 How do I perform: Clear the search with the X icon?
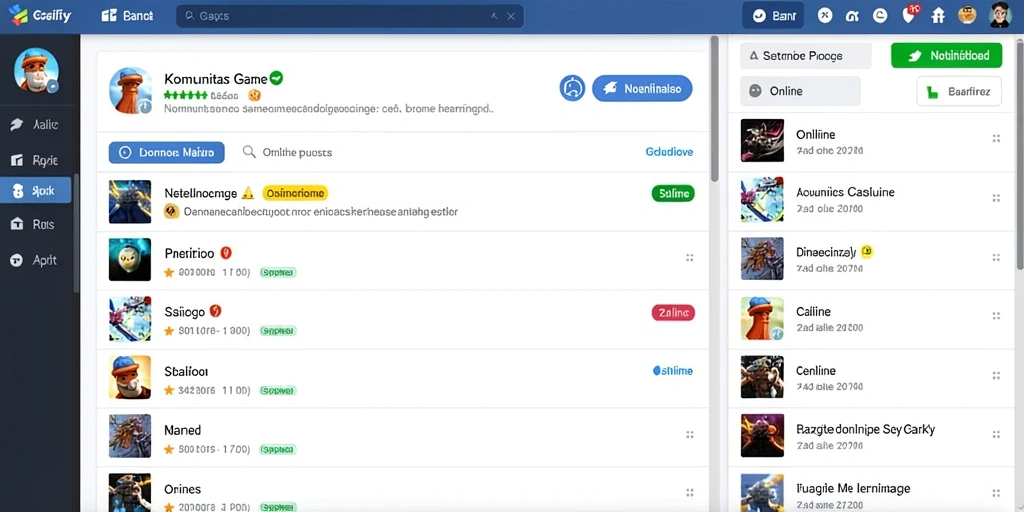(511, 16)
